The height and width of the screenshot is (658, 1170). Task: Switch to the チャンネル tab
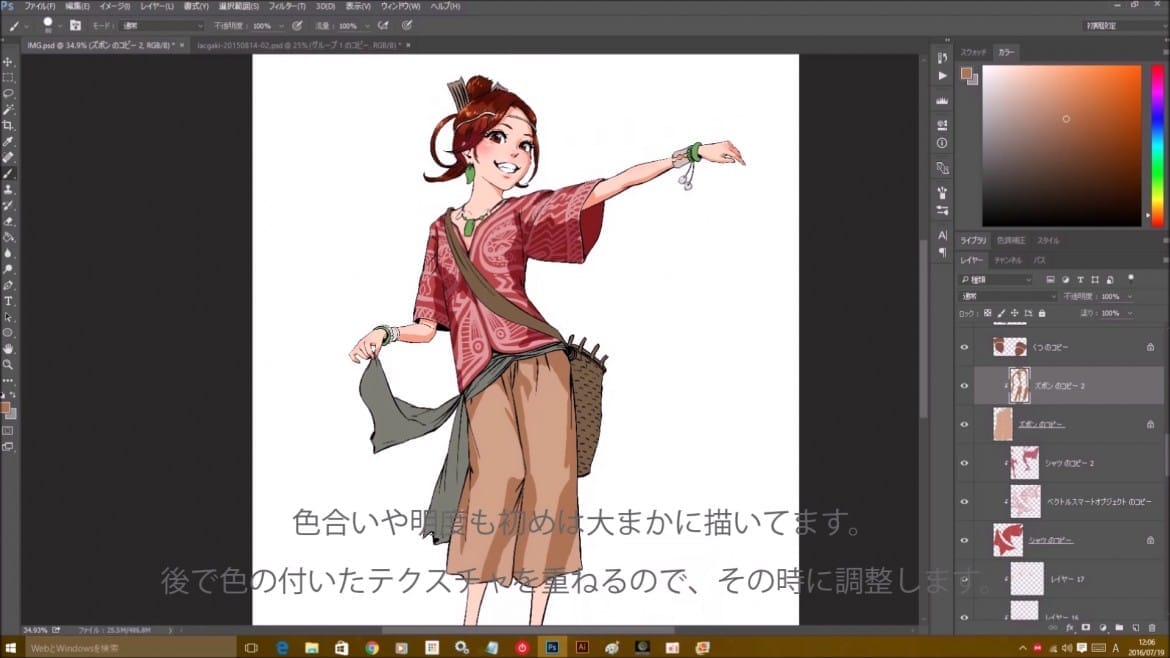tap(1007, 260)
